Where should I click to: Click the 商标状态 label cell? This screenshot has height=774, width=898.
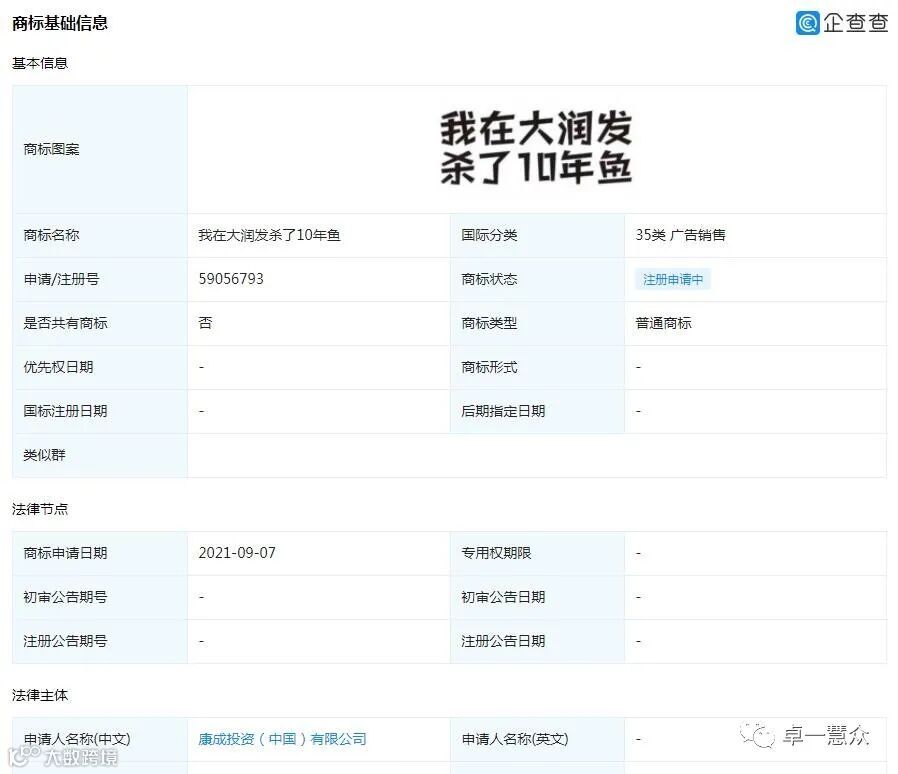tap(537, 280)
